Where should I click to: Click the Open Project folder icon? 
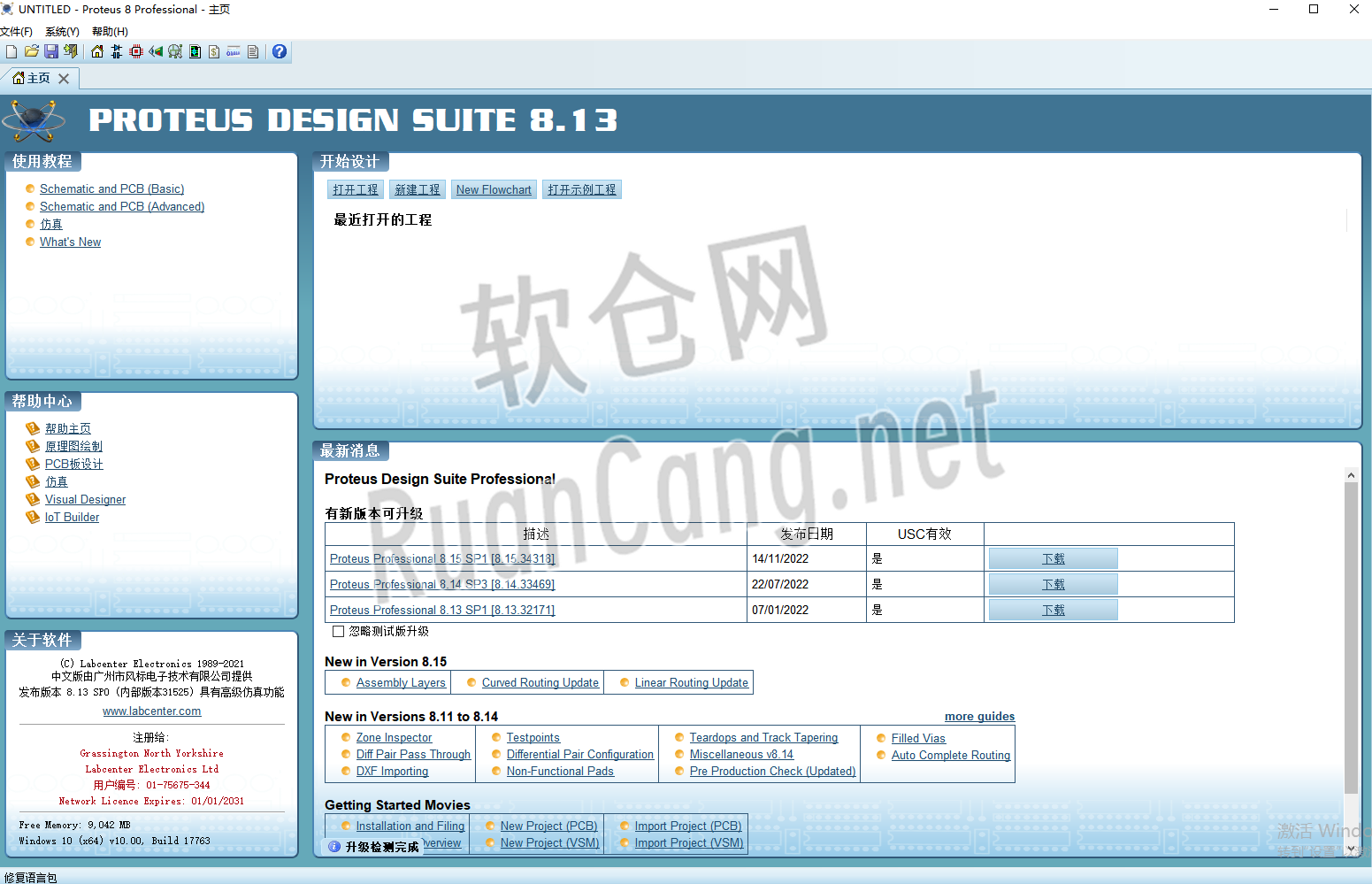point(32,51)
